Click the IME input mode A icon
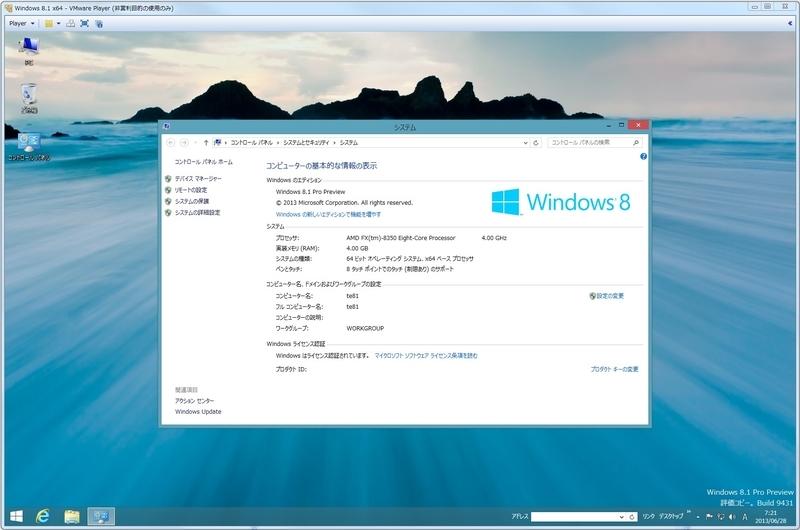 744,517
